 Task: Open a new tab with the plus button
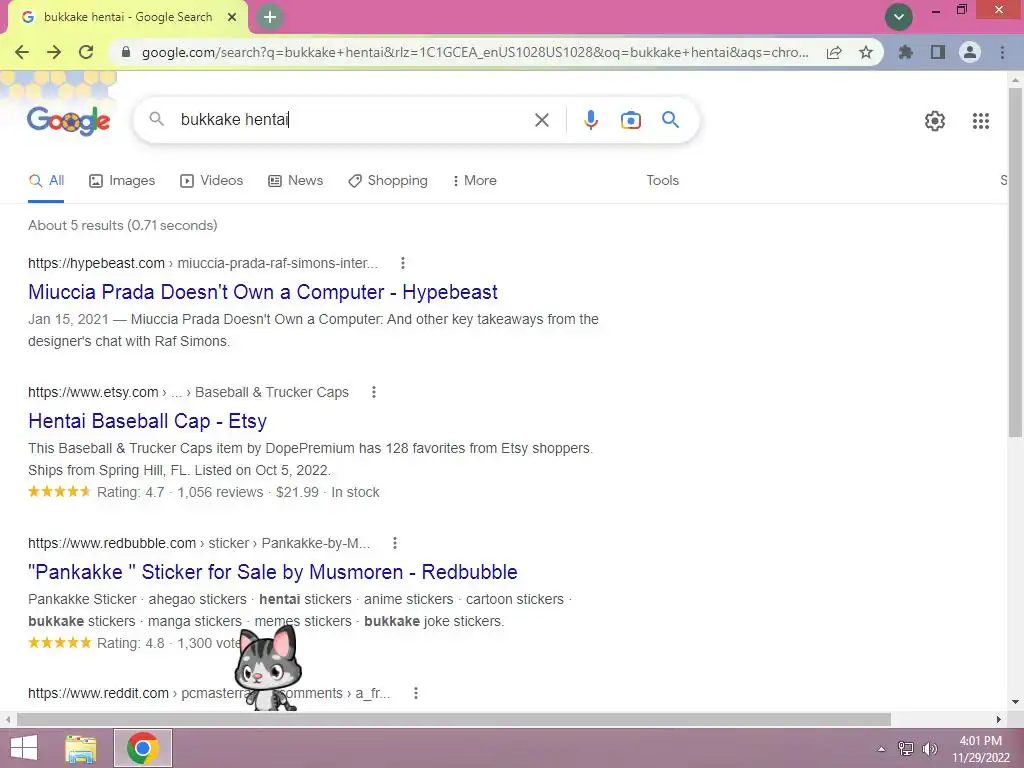point(270,17)
